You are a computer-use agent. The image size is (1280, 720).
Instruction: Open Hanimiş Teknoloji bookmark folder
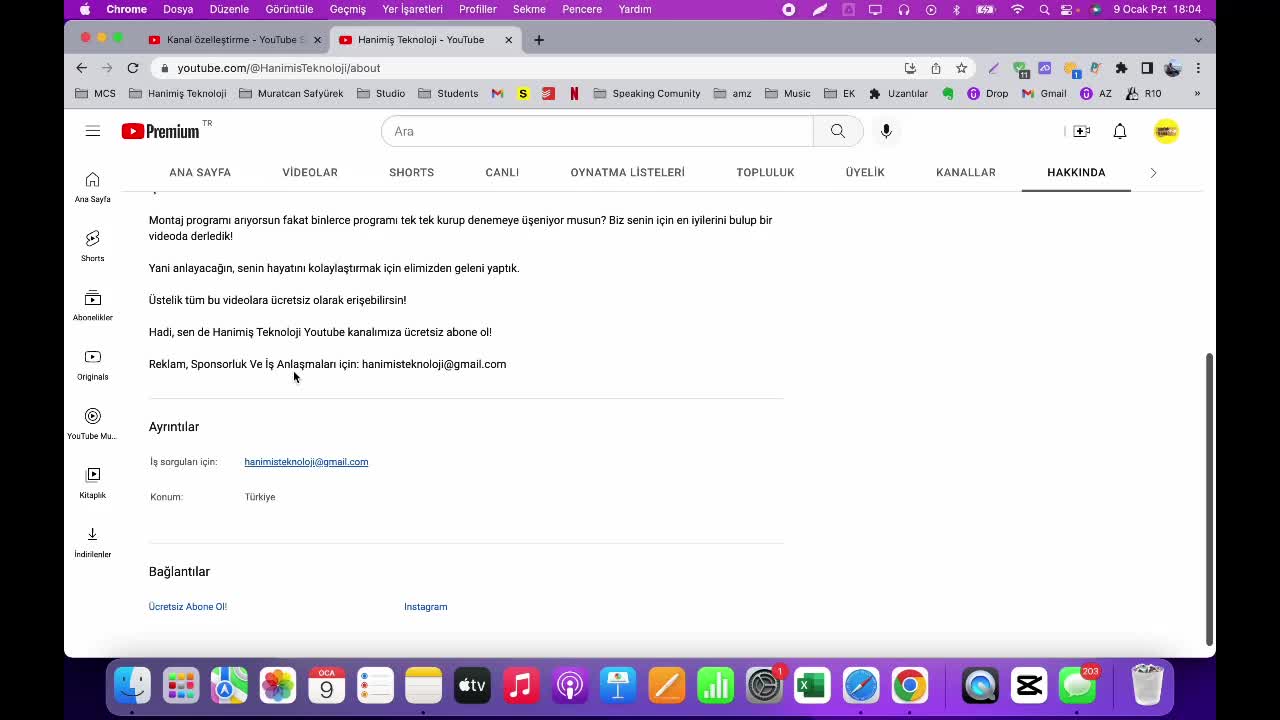click(178, 93)
